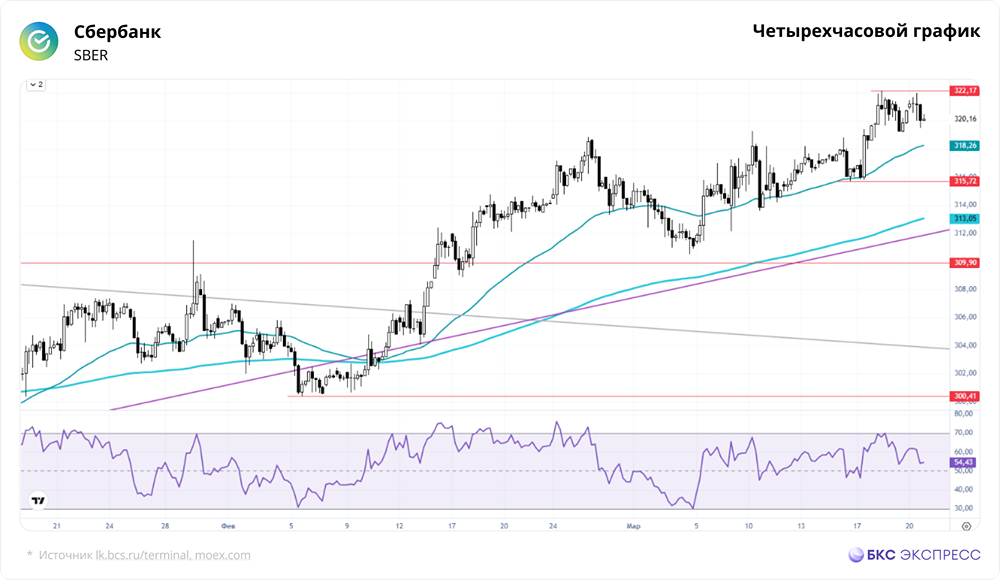Click the red support label 315,72

pyautogui.click(x=965, y=181)
